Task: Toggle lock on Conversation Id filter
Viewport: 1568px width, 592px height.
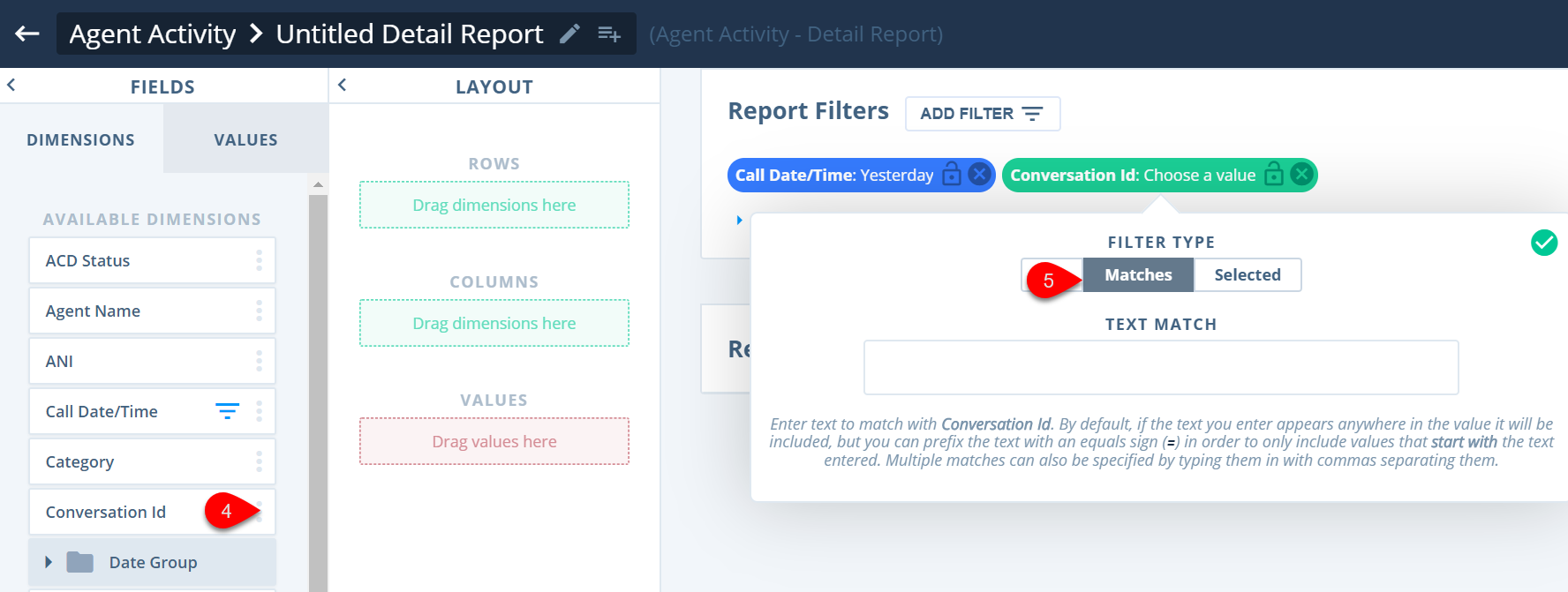Action: click(1273, 174)
